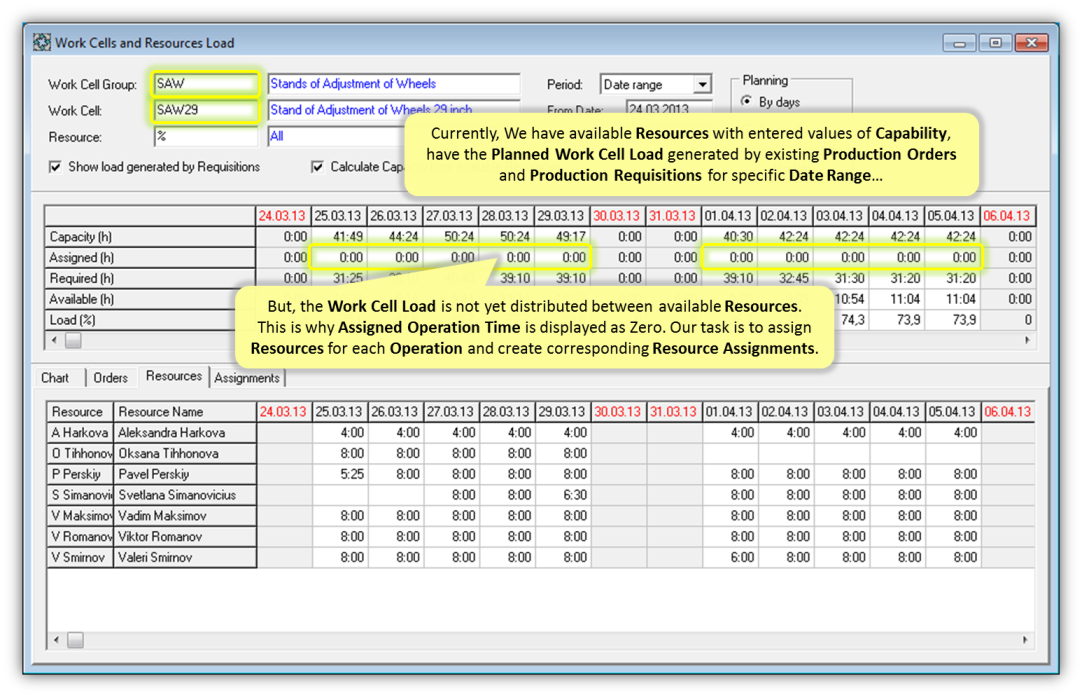Click the Resource Name column header
Viewport: 1082px width, 697px height.
point(185,412)
